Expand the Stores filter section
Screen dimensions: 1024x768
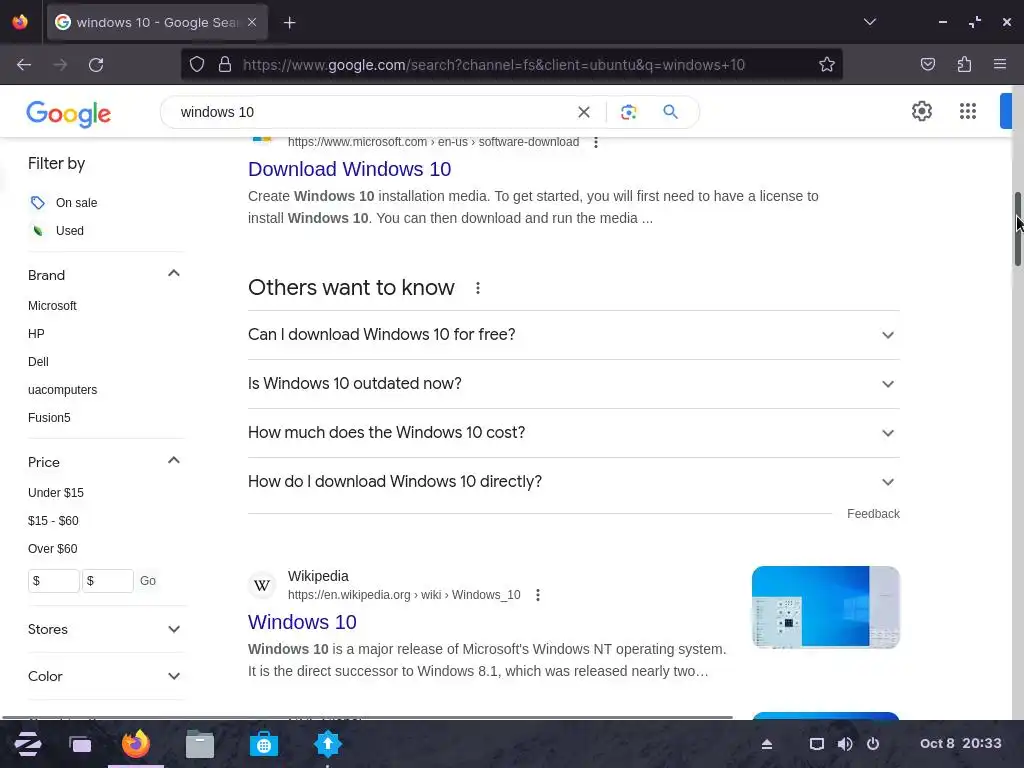click(x=174, y=630)
